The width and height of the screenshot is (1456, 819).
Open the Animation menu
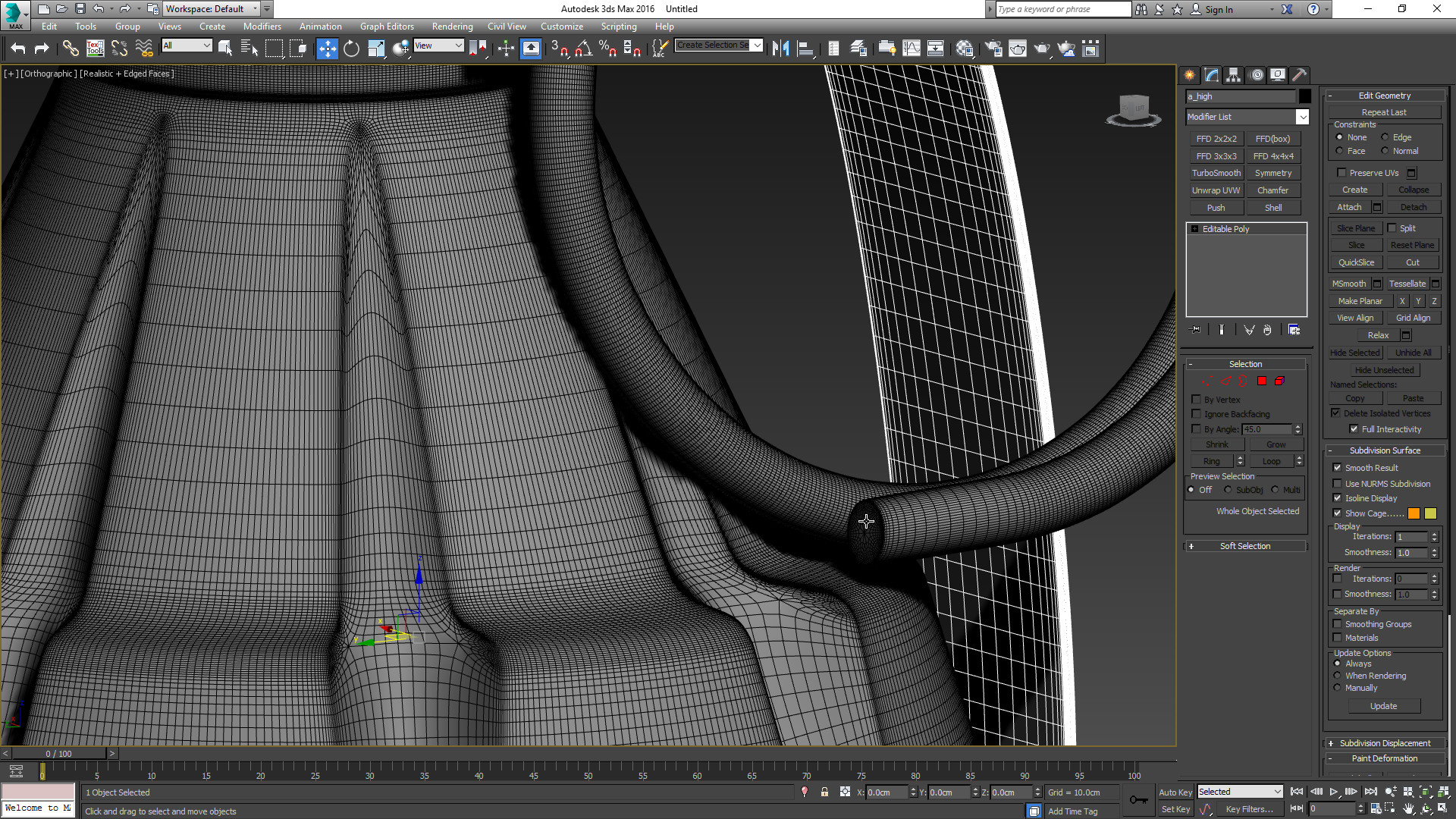point(320,27)
